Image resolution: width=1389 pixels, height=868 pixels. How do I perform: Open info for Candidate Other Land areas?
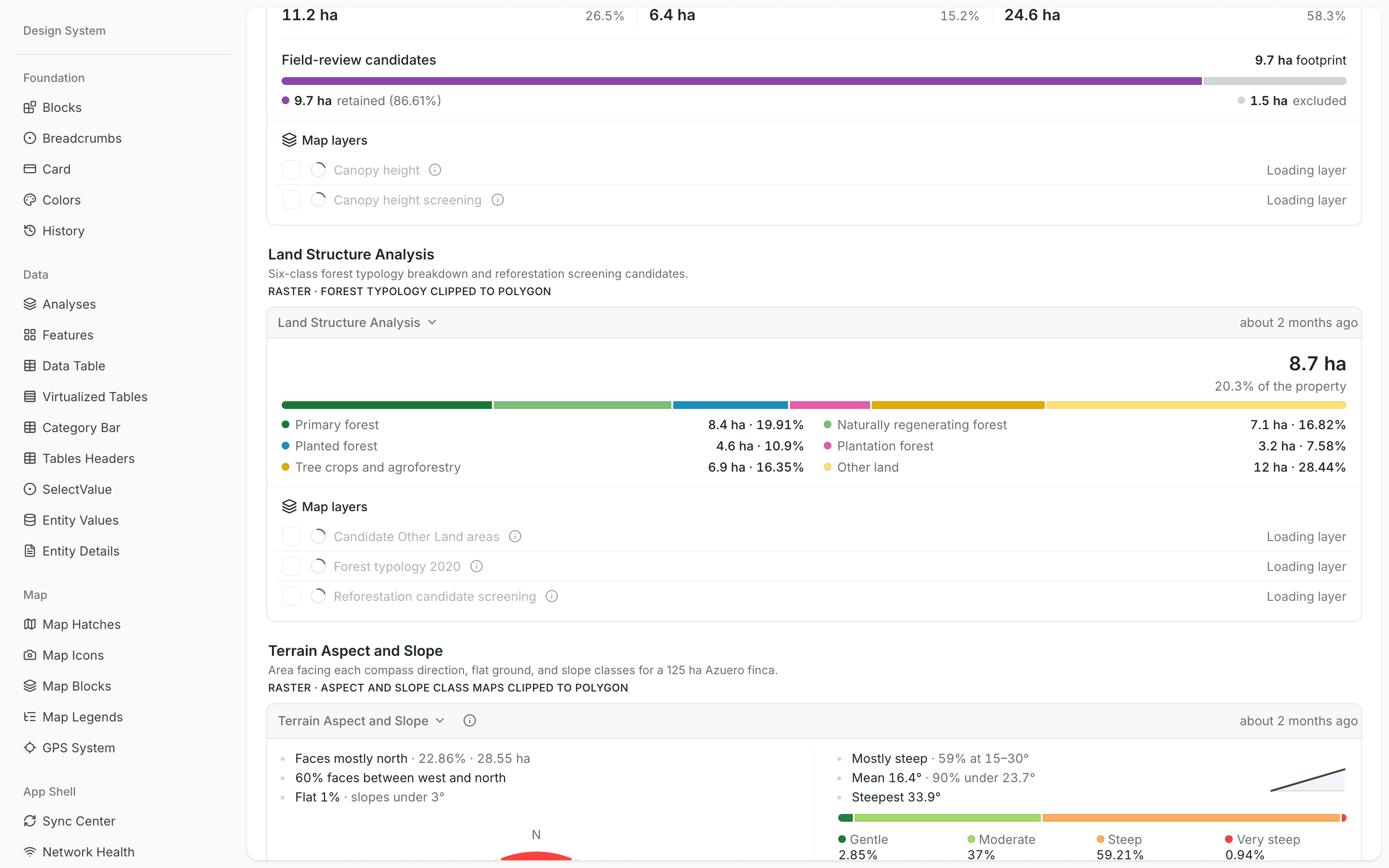click(516, 536)
